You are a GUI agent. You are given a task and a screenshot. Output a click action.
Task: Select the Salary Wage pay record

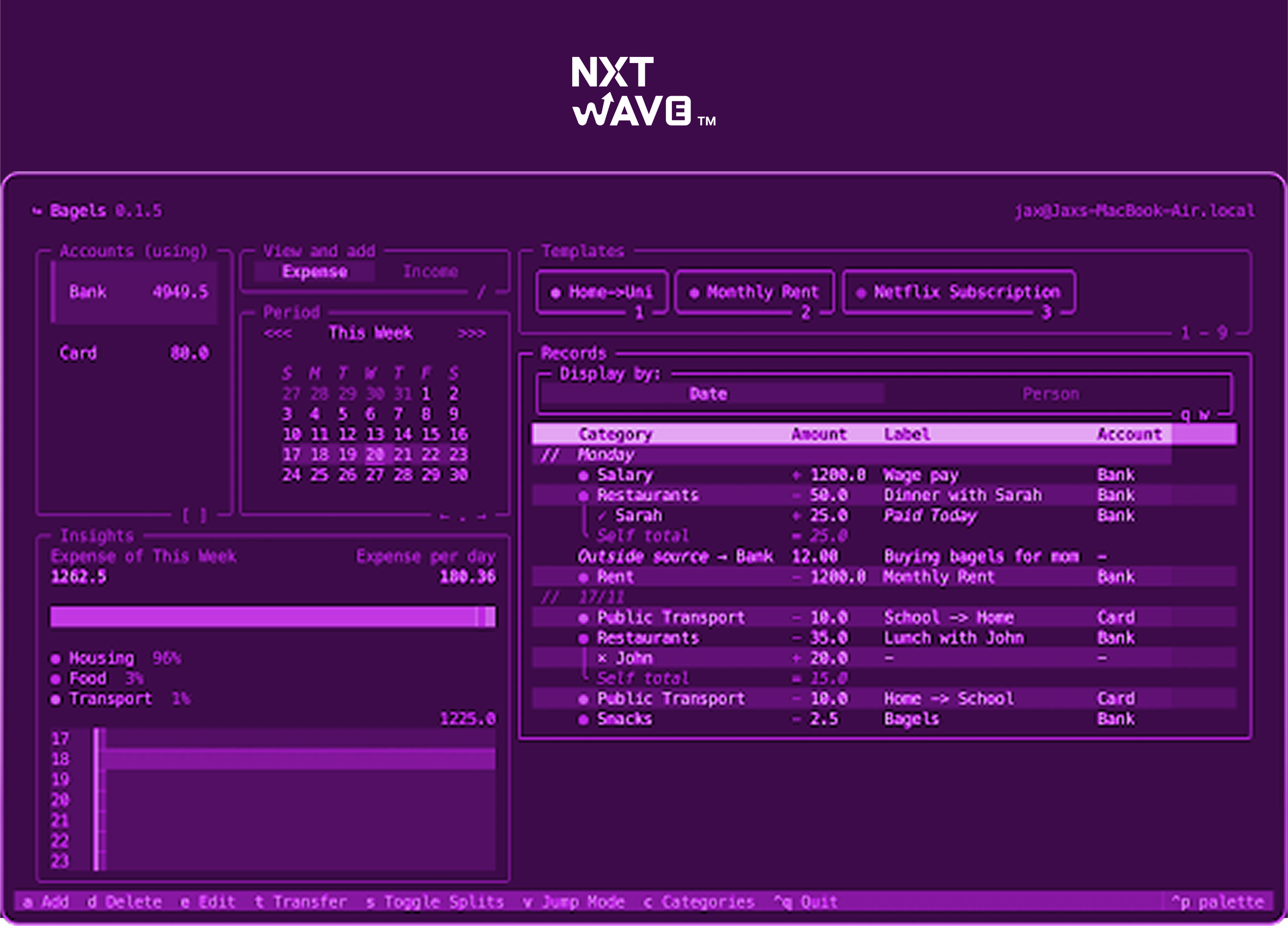[884, 475]
